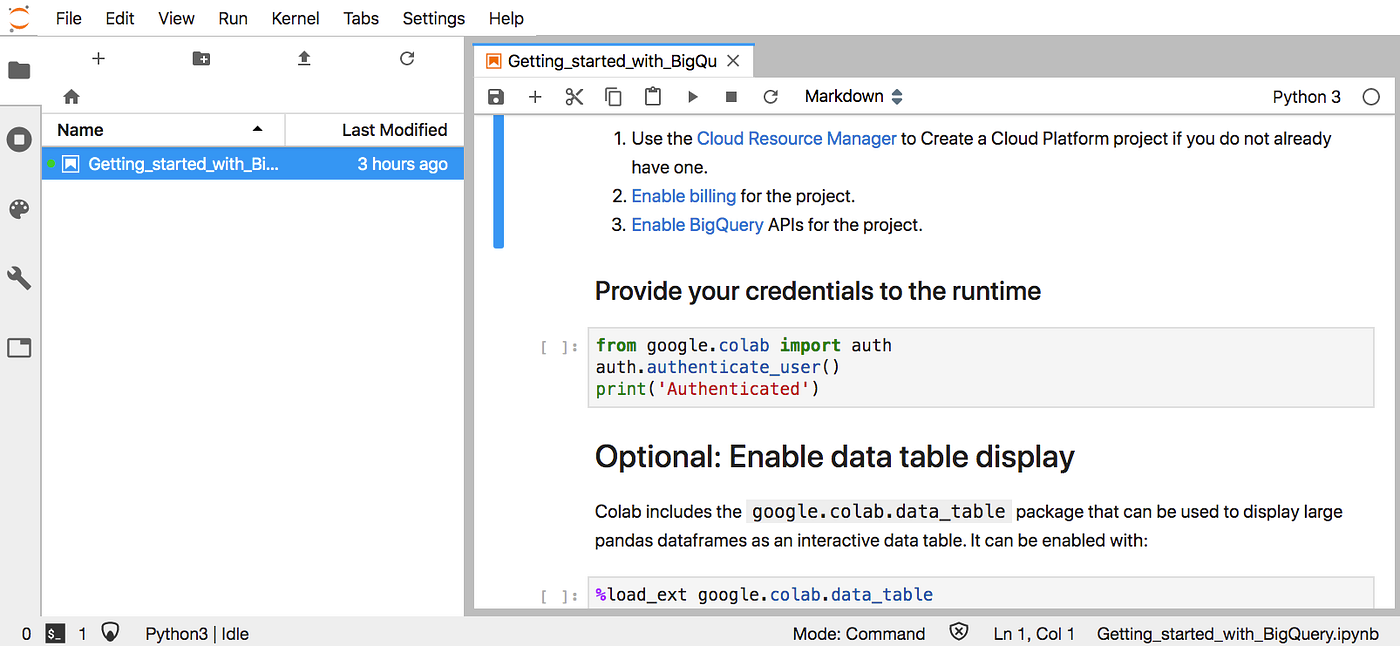
Task: Upload files using the upload arrow icon
Action: (x=304, y=59)
